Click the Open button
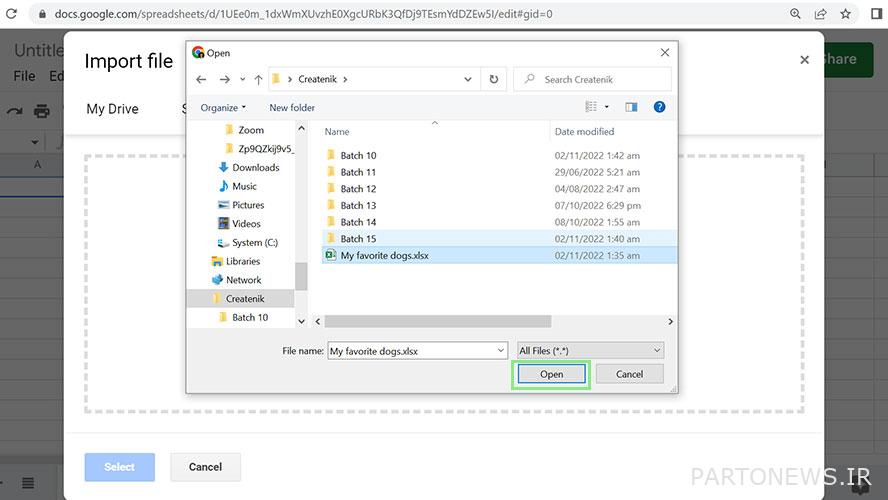888x500 pixels. (551, 374)
